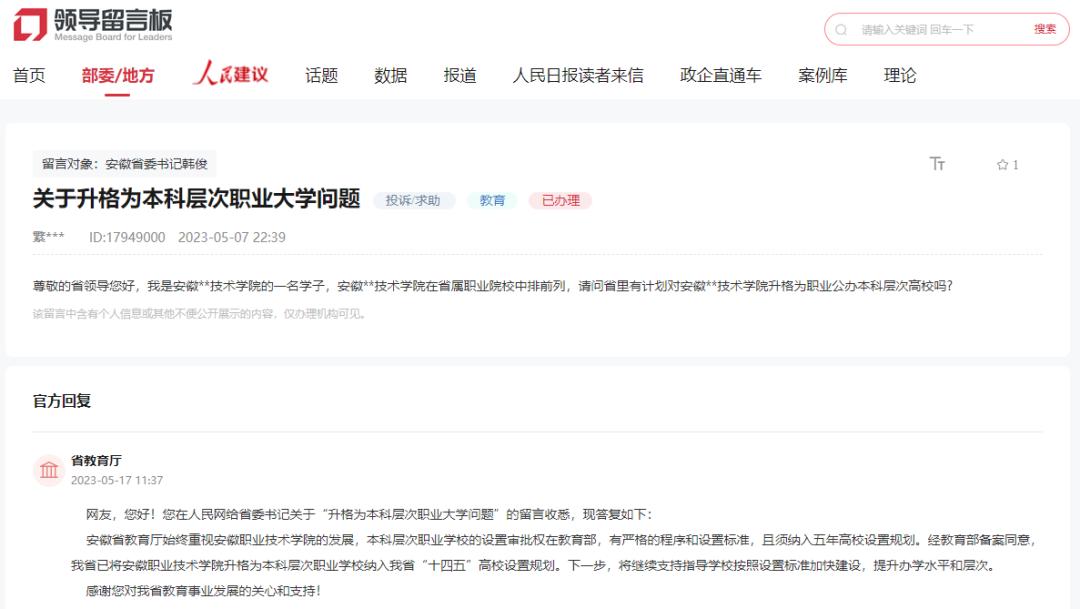Click the 投诉/求助 tag
1080x609 pixels.
(414, 200)
